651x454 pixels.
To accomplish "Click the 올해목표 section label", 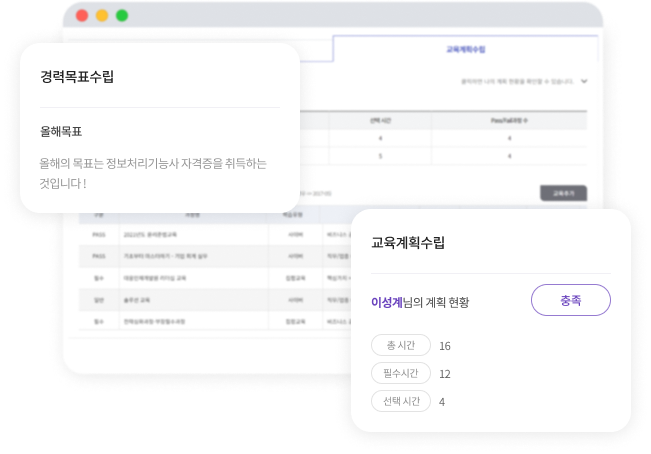I will [61, 131].
